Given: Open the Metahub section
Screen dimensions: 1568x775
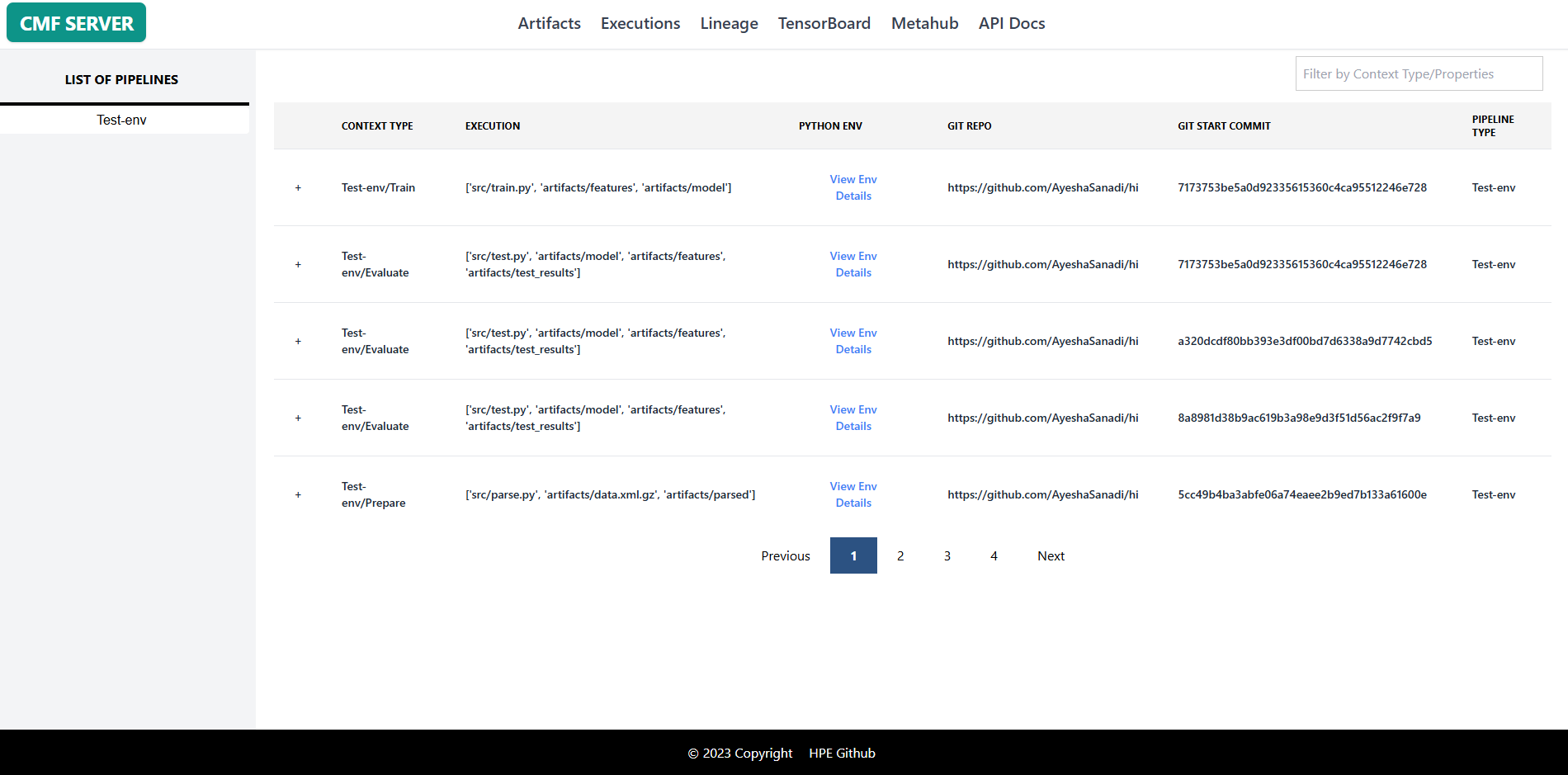Looking at the screenshot, I should [924, 23].
